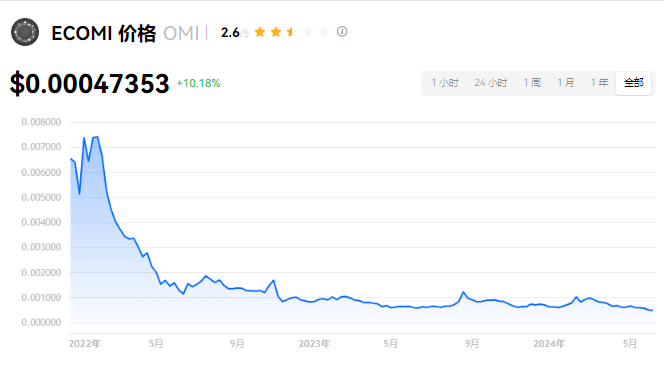664x368 pixels.
Task: Click the 2.6 rating score
Action: click(x=230, y=33)
